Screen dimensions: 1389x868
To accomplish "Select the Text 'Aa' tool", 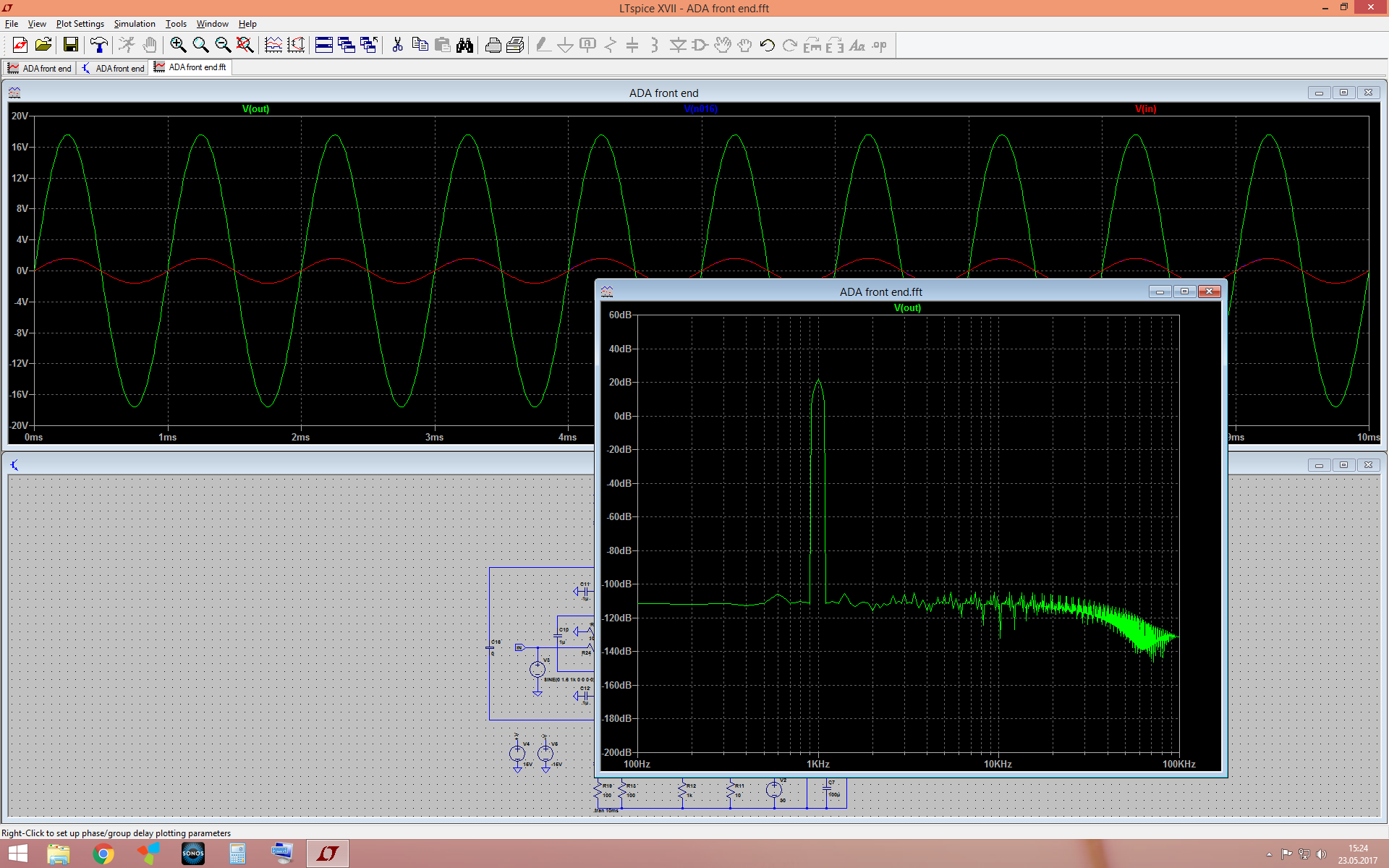I will pos(857,46).
